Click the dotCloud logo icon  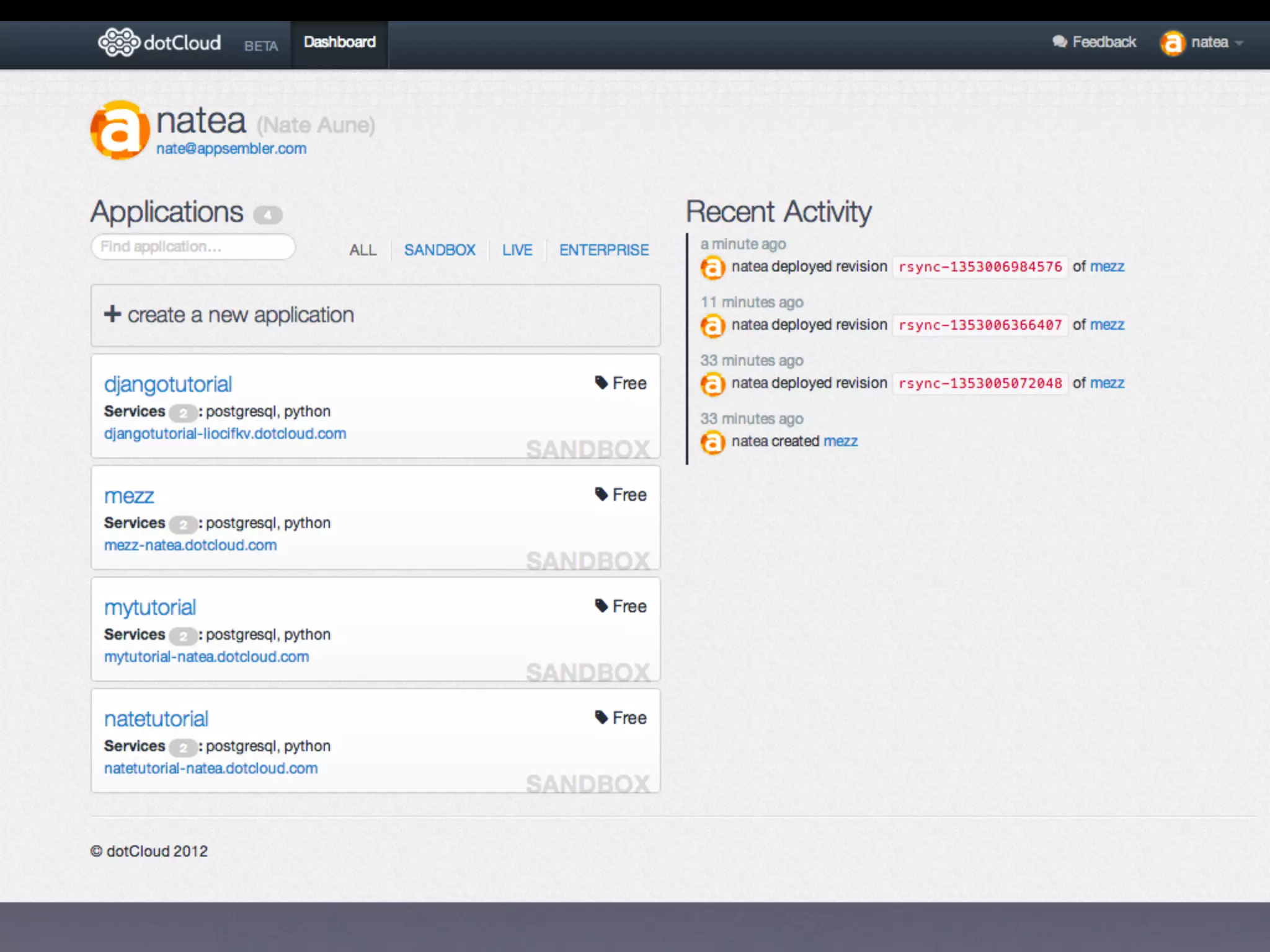[x=118, y=42]
